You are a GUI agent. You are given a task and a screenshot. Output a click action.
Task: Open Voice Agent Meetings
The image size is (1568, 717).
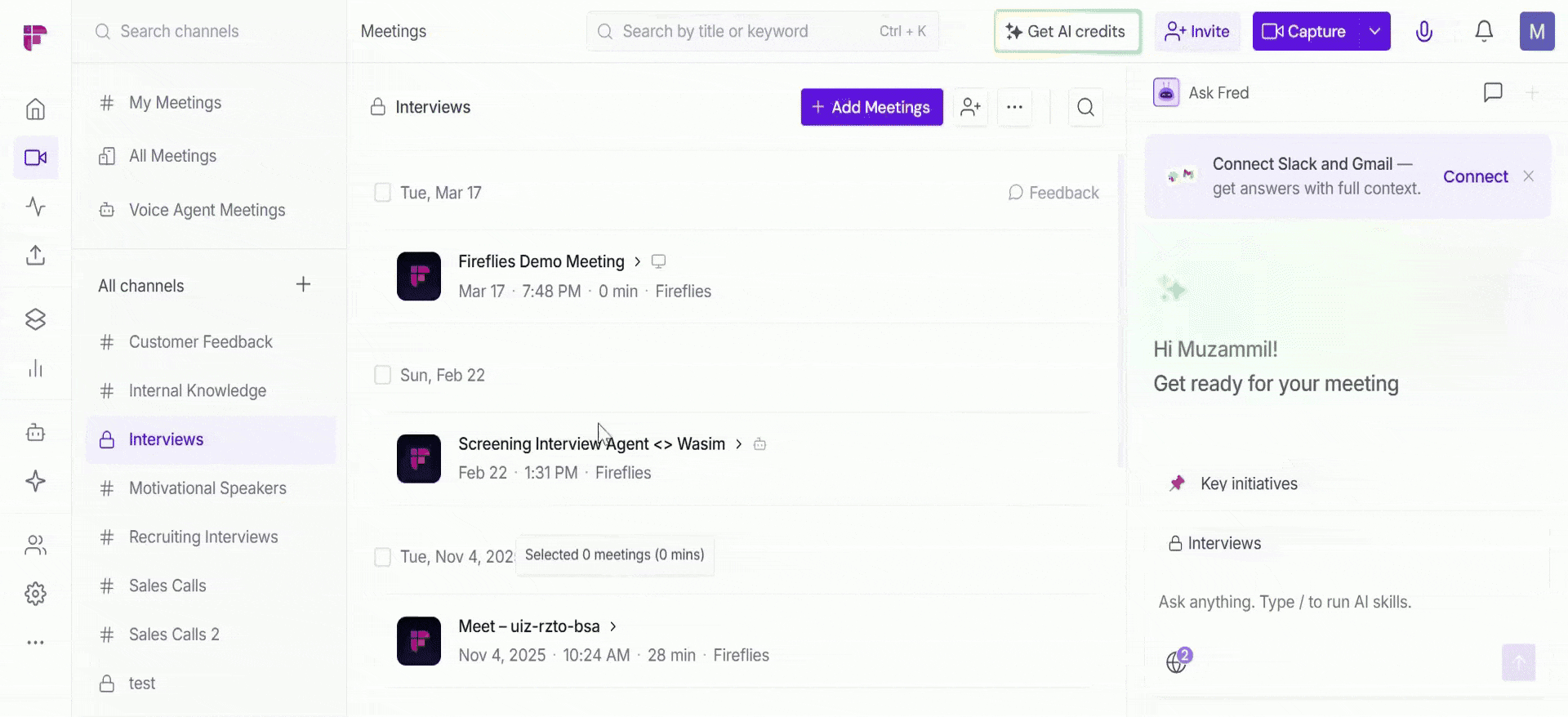coord(211,210)
